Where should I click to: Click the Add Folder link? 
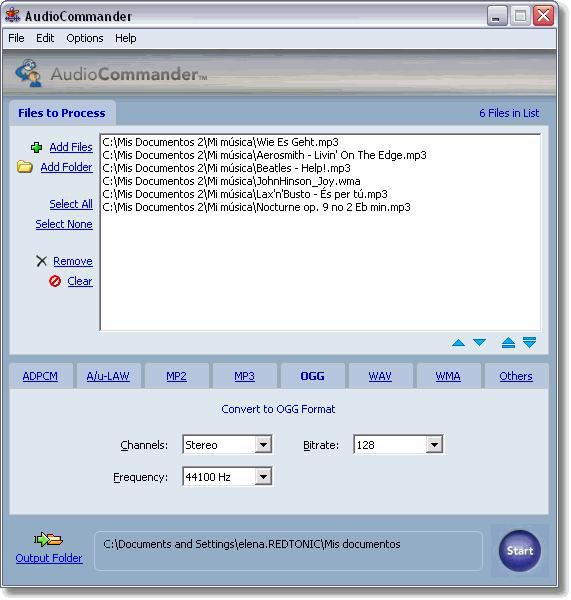click(67, 167)
